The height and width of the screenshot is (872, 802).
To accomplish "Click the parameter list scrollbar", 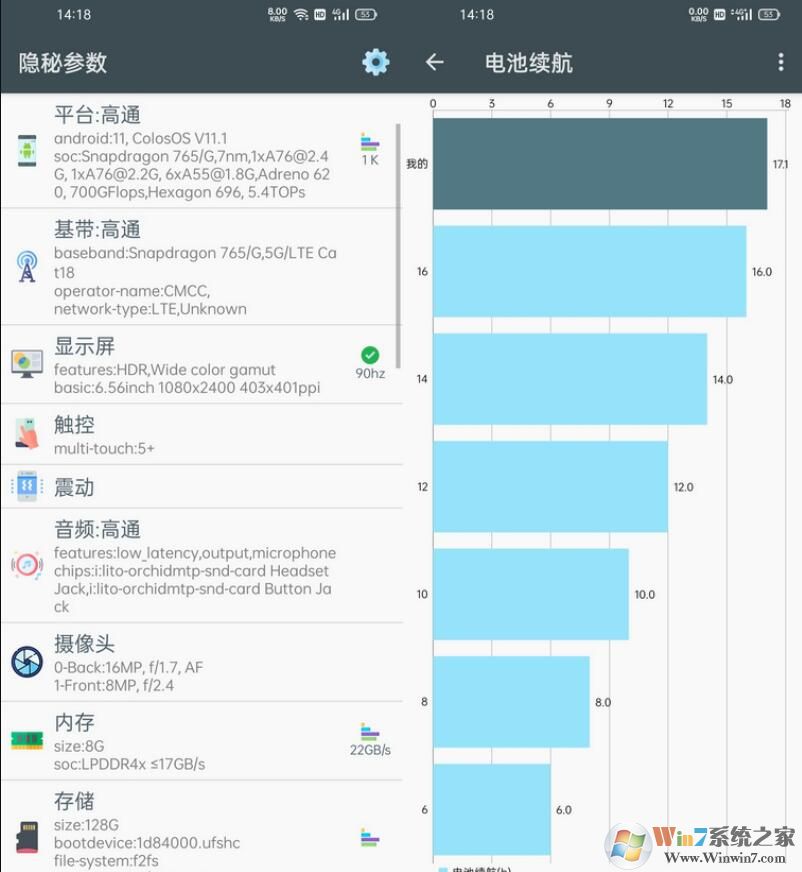I will coord(398,246).
